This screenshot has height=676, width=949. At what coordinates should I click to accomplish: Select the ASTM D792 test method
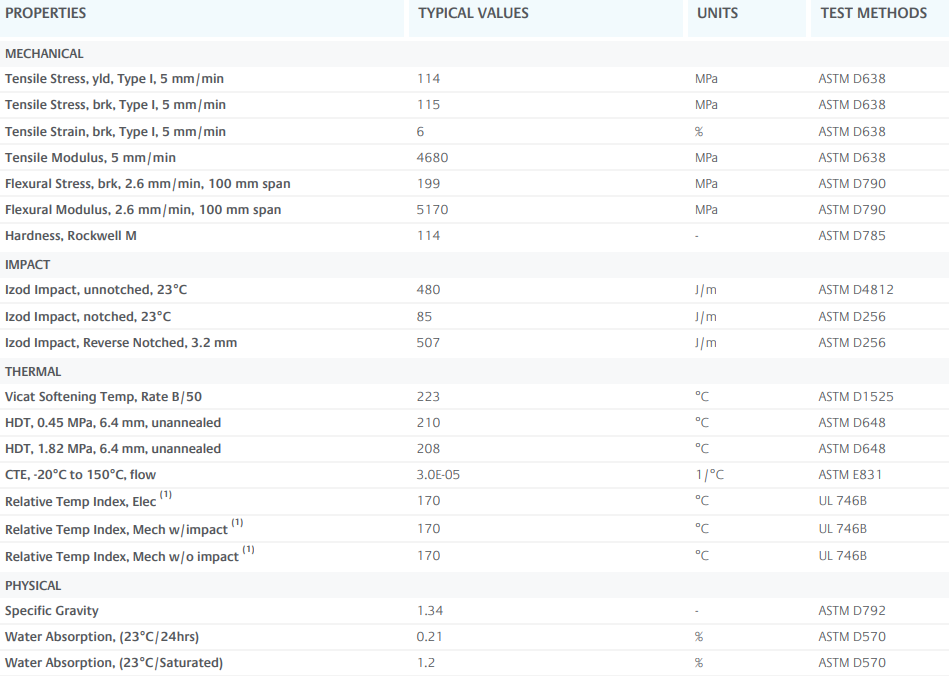[851, 611]
